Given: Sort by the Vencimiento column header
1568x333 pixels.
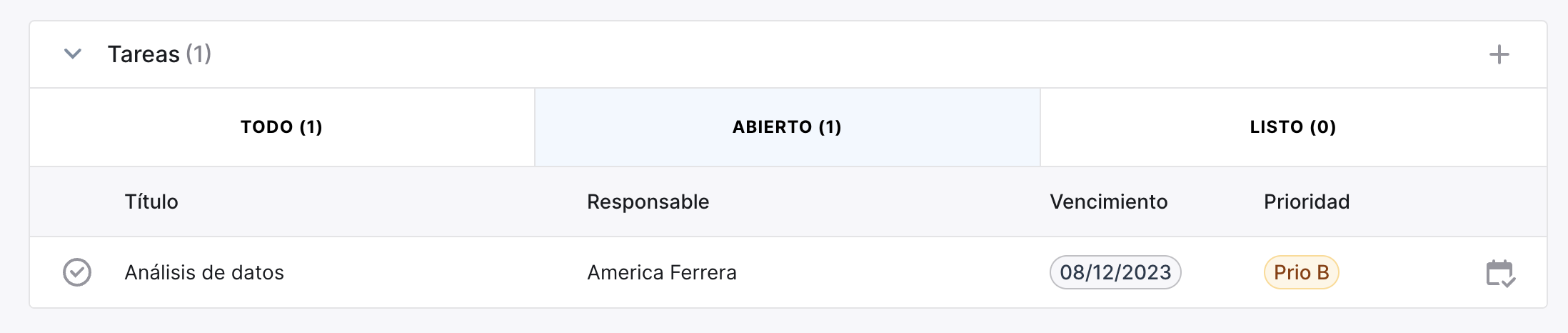Looking at the screenshot, I should [1108, 202].
